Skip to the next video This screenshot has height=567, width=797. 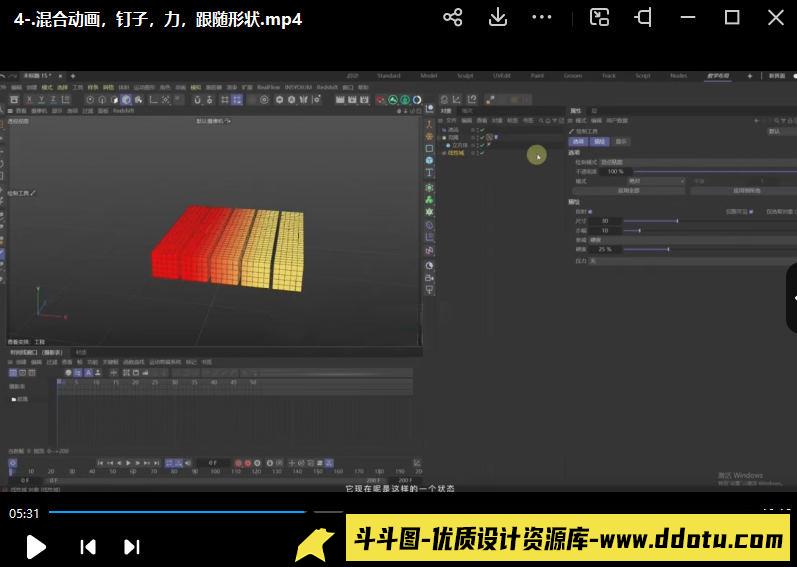coord(132,547)
